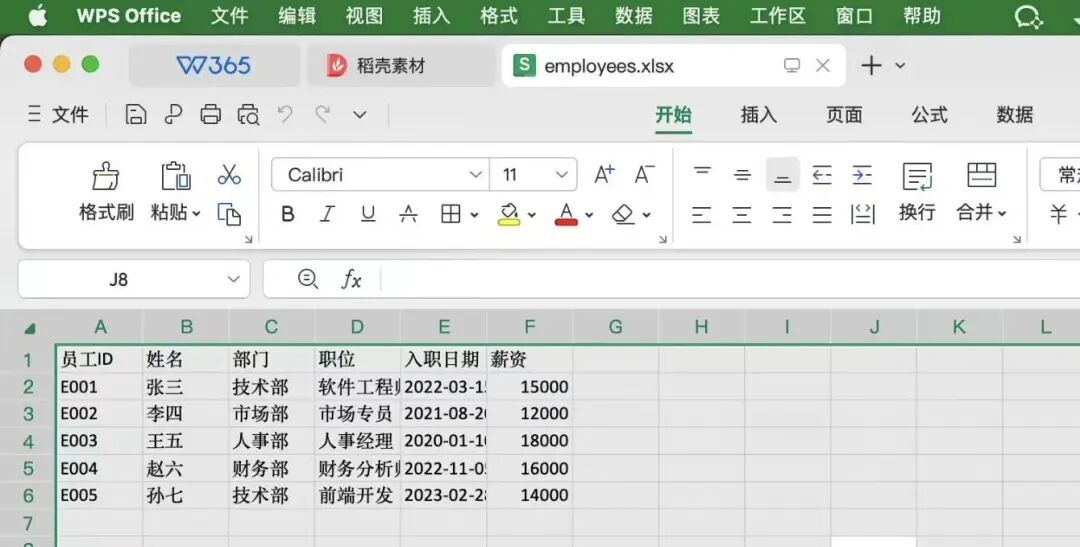The width and height of the screenshot is (1080, 547).
Task: Click the Distributed alignment icon
Action: [x=862, y=215]
